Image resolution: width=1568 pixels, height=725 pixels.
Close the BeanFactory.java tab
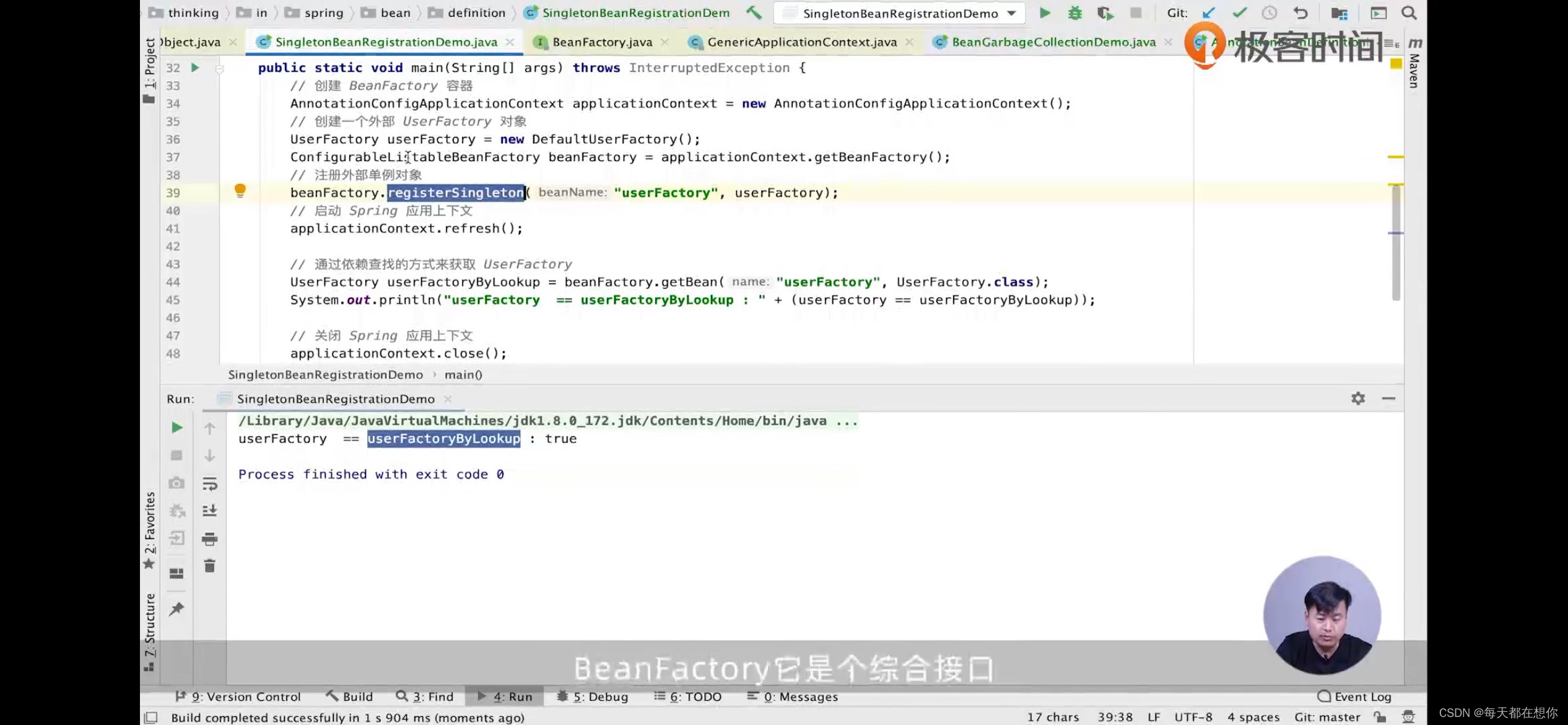click(664, 42)
